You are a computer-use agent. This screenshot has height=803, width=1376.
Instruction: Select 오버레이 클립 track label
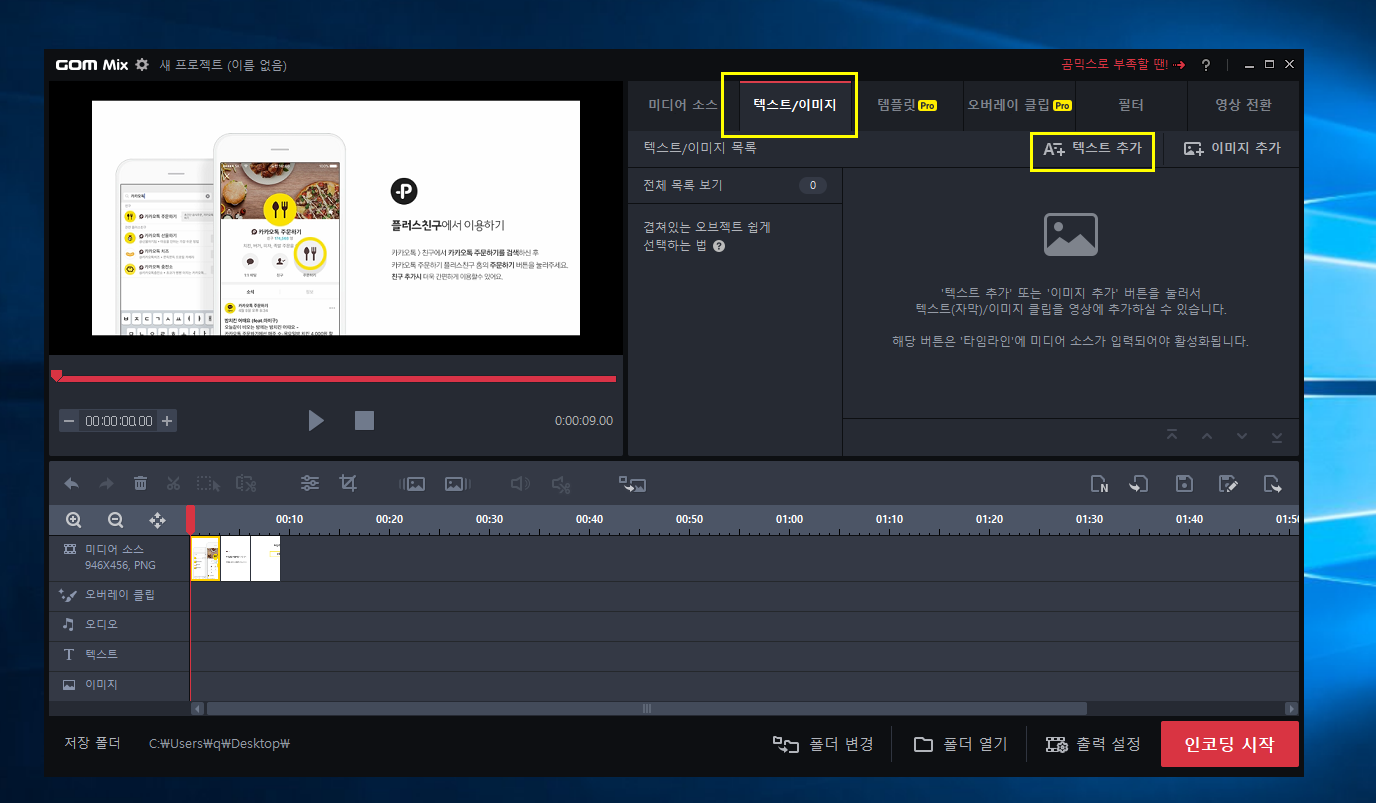pos(119,595)
